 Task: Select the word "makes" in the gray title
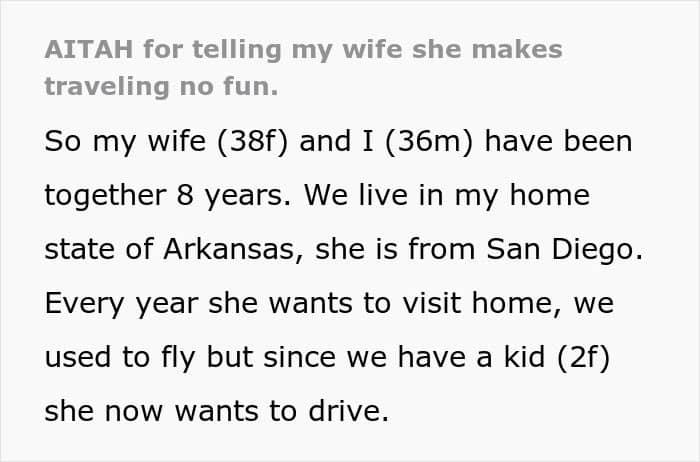517,49
